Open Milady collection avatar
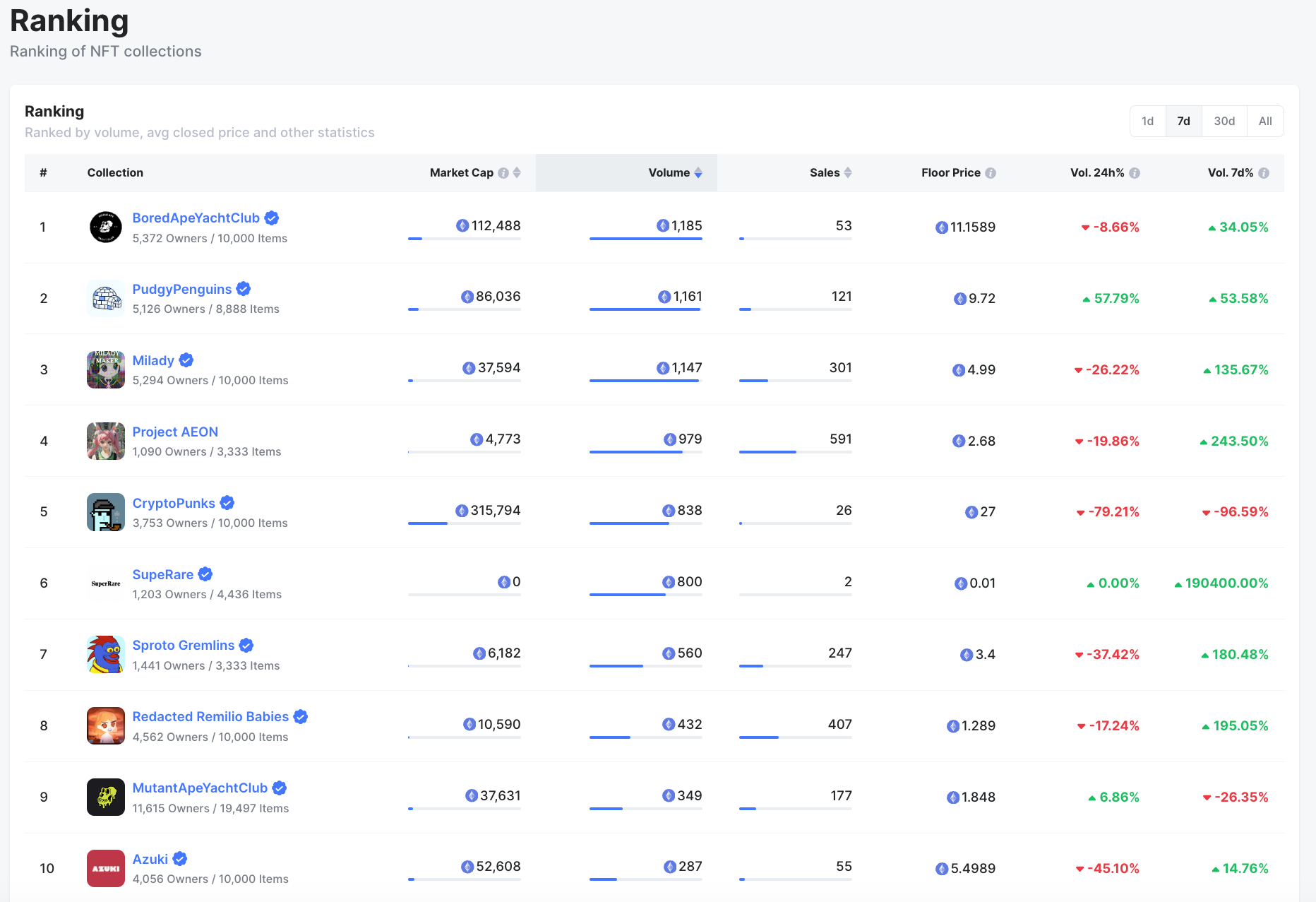This screenshot has height=902, width=1316. point(106,370)
